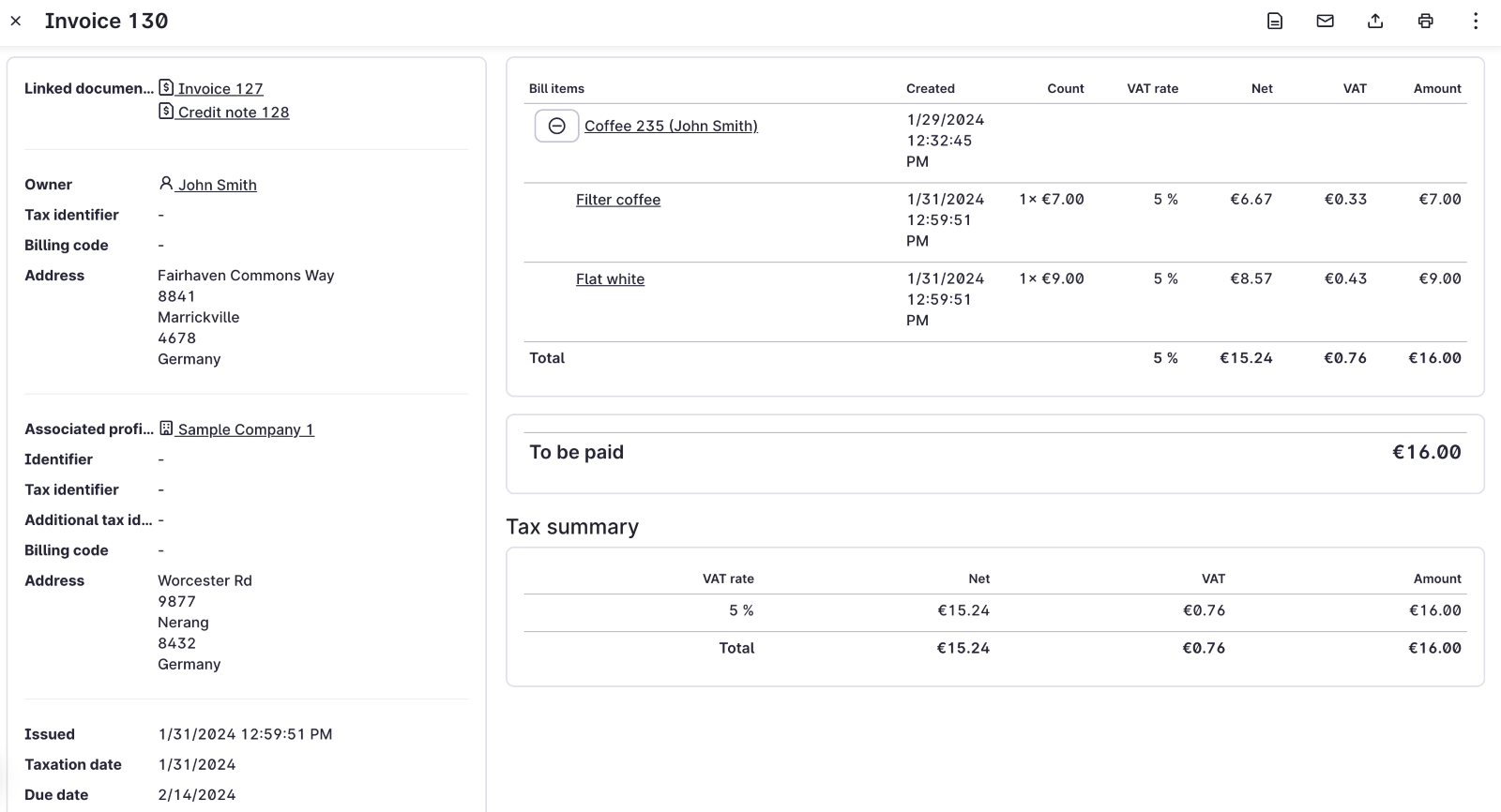Image resolution: width=1501 pixels, height=812 pixels.
Task: Open linked Invoice 127
Action: [x=220, y=88]
